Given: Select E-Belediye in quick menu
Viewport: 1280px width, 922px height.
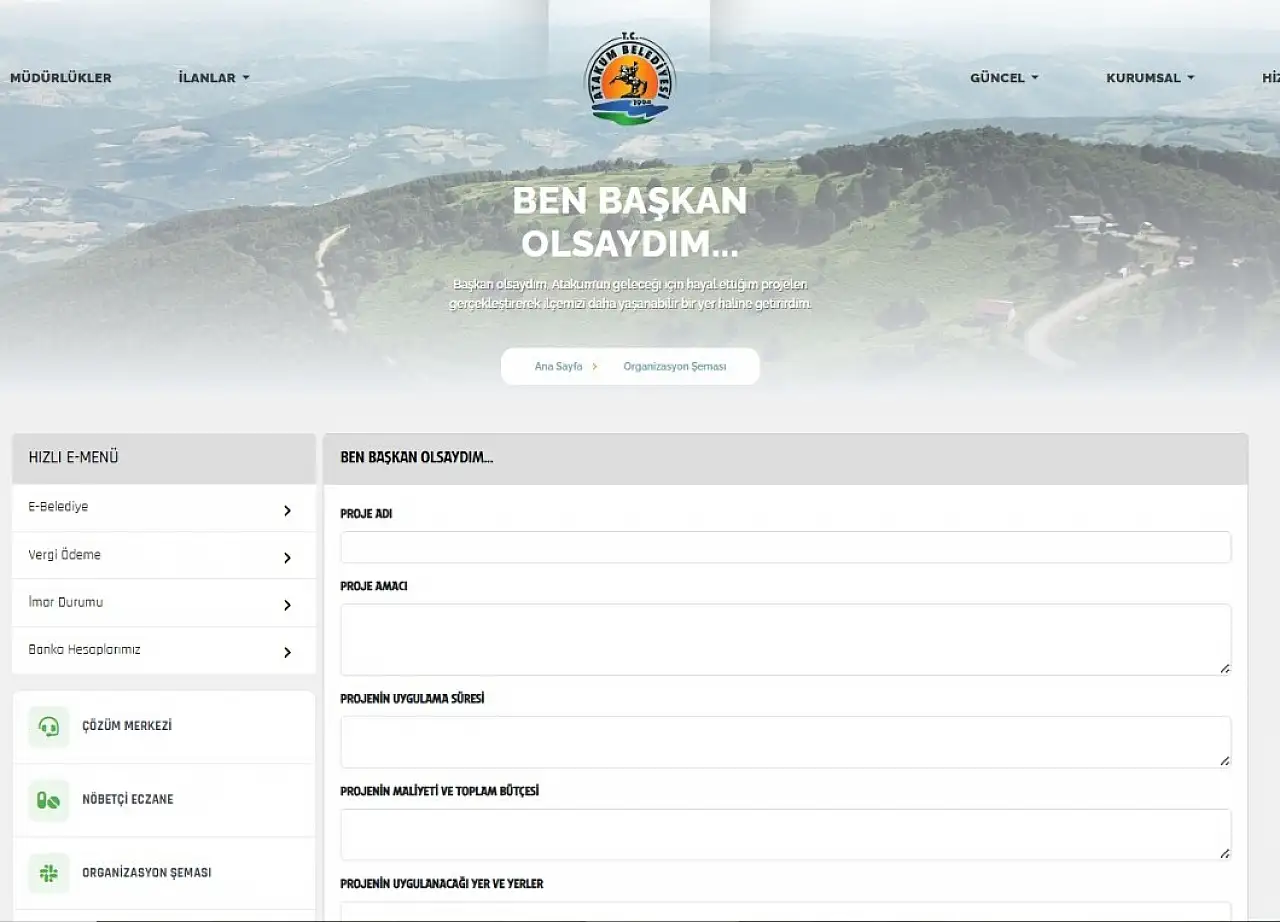Looking at the screenshot, I should click(58, 507).
